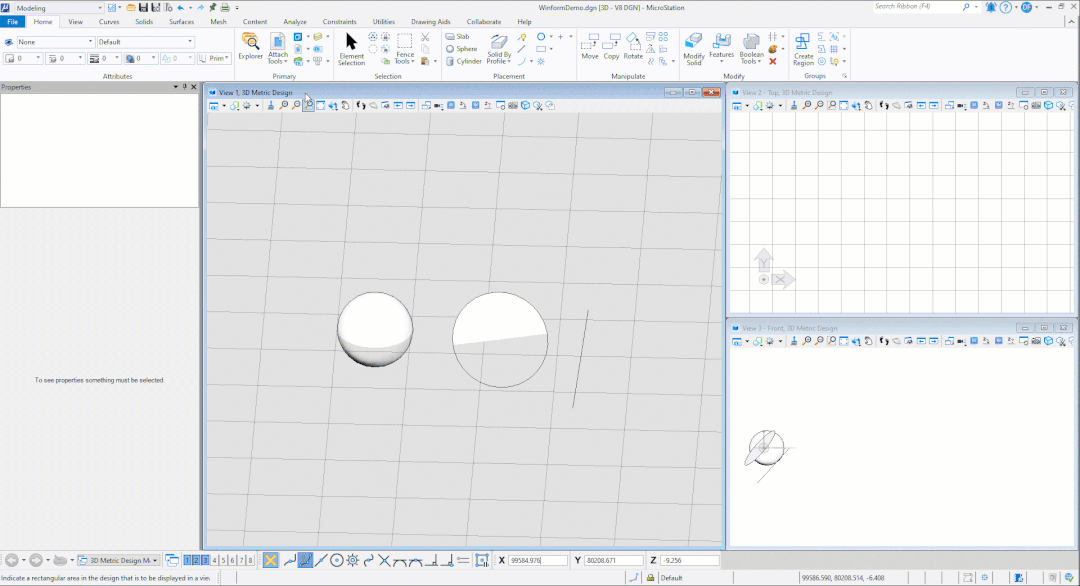Collapse the ribbon with the chevron
Viewport: 1080px width, 586px height.
[x=1072, y=21]
